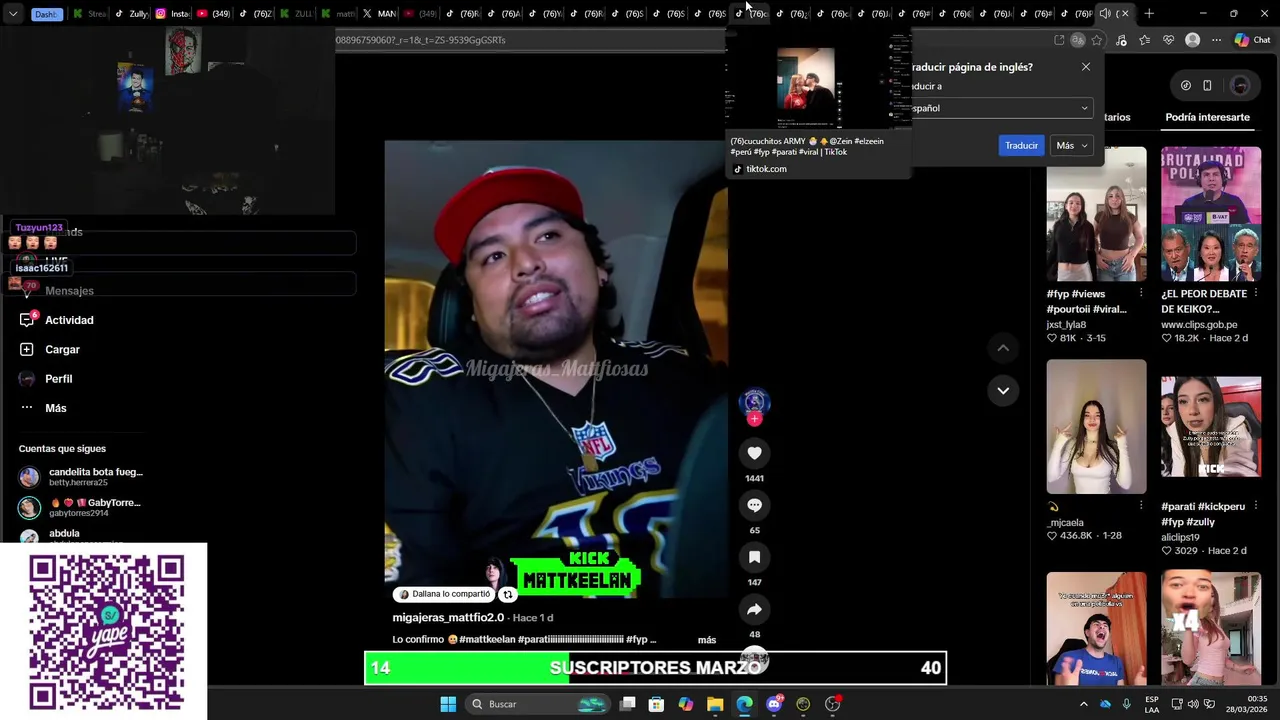
Task: Open Actividad in the TikTok sidebar
Action: tap(57, 320)
